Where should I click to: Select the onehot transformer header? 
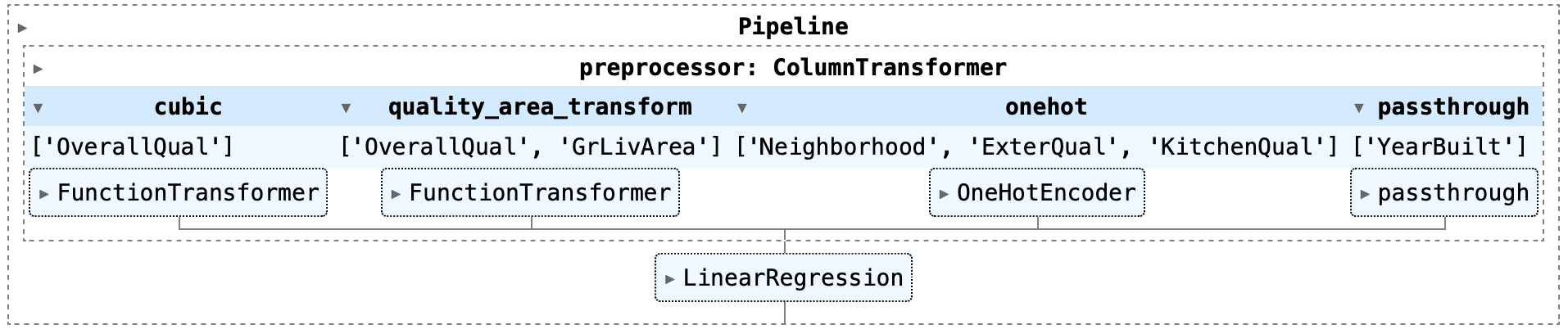(x=1045, y=107)
